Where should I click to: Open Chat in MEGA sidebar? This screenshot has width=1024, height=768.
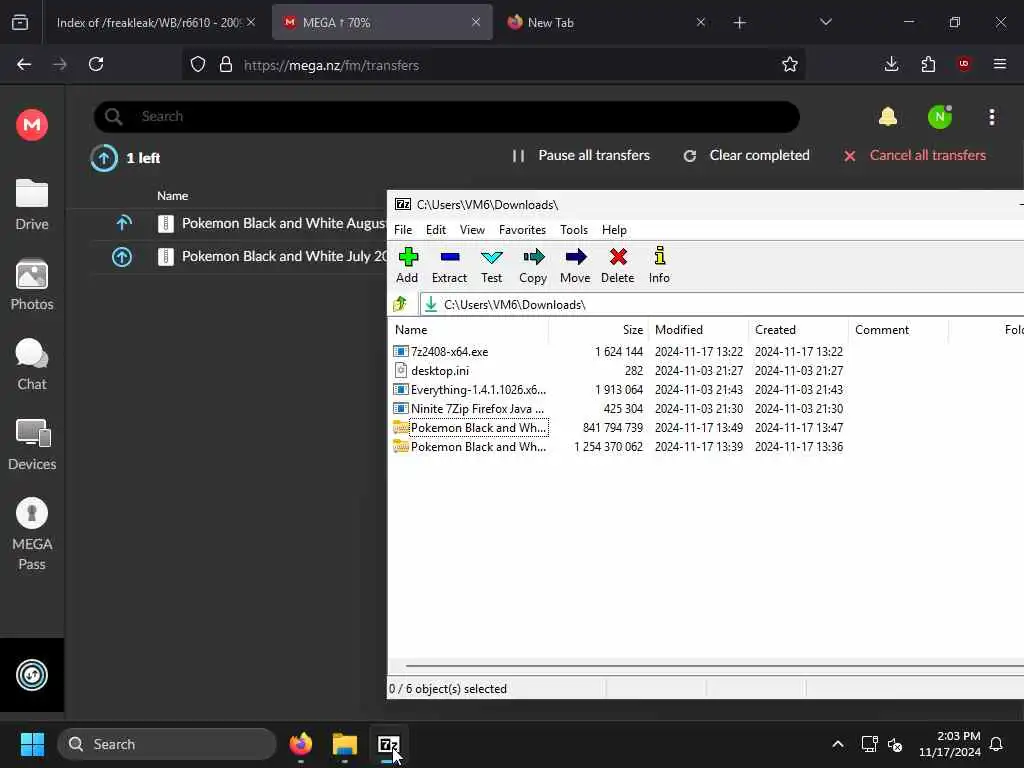coord(32,364)
